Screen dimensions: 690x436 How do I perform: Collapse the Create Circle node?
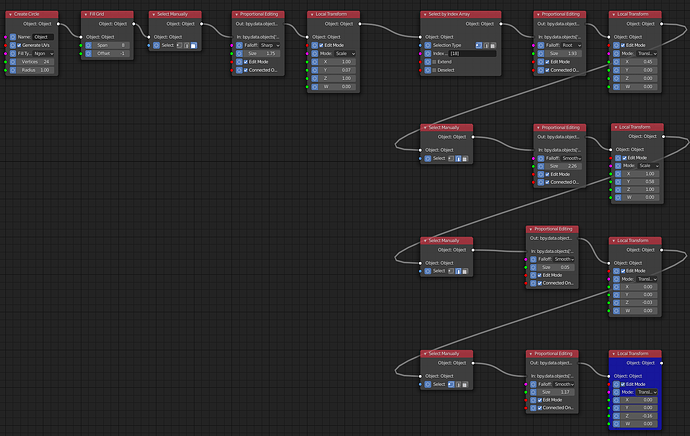click(10, 15)
